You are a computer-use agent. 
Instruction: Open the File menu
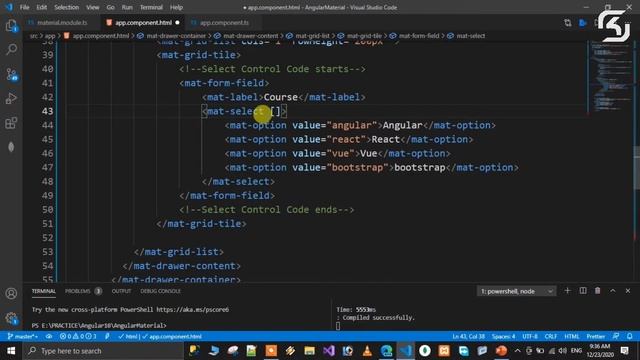24,7
